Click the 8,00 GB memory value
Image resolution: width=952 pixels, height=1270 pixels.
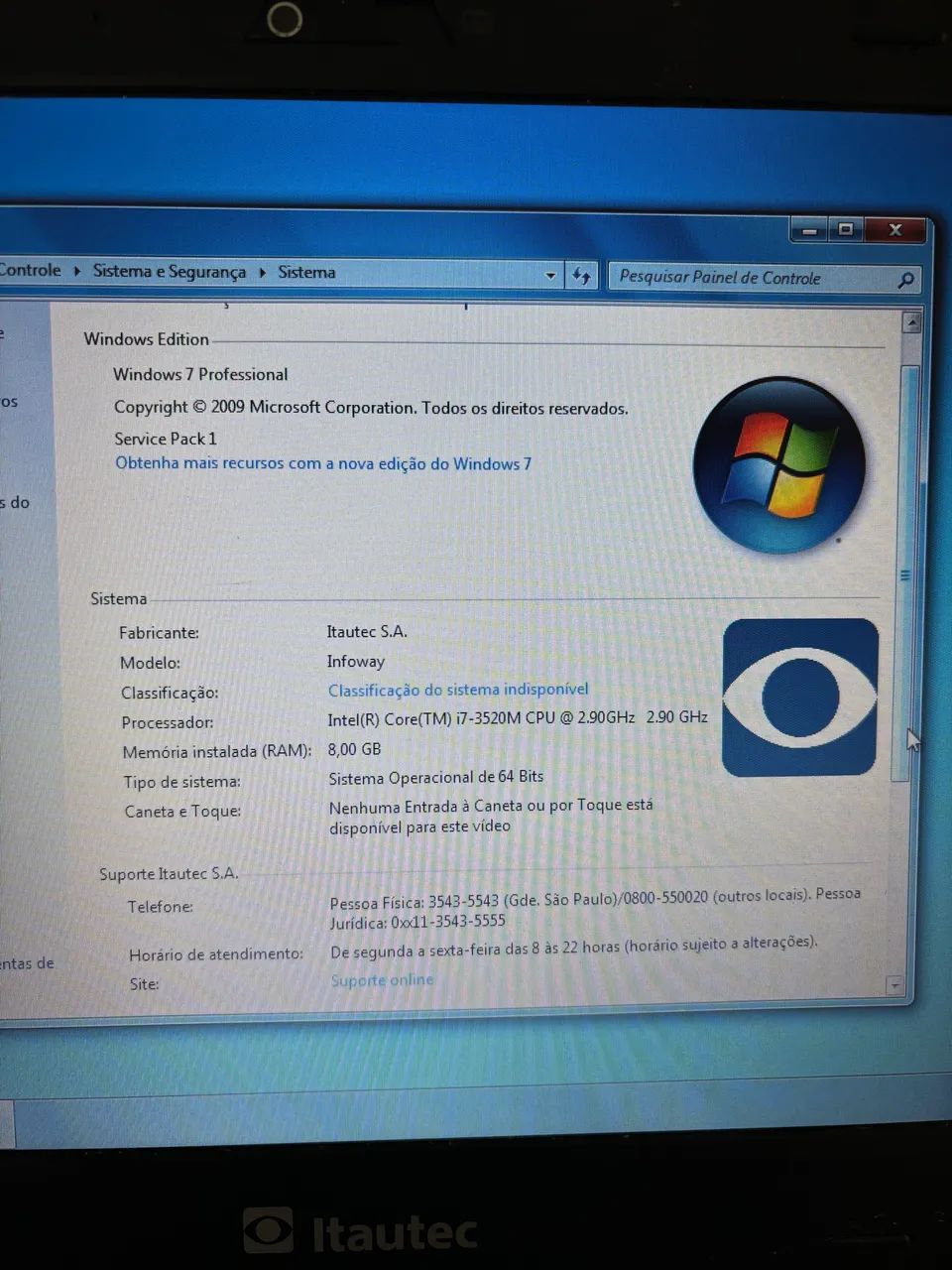(354, 749)
